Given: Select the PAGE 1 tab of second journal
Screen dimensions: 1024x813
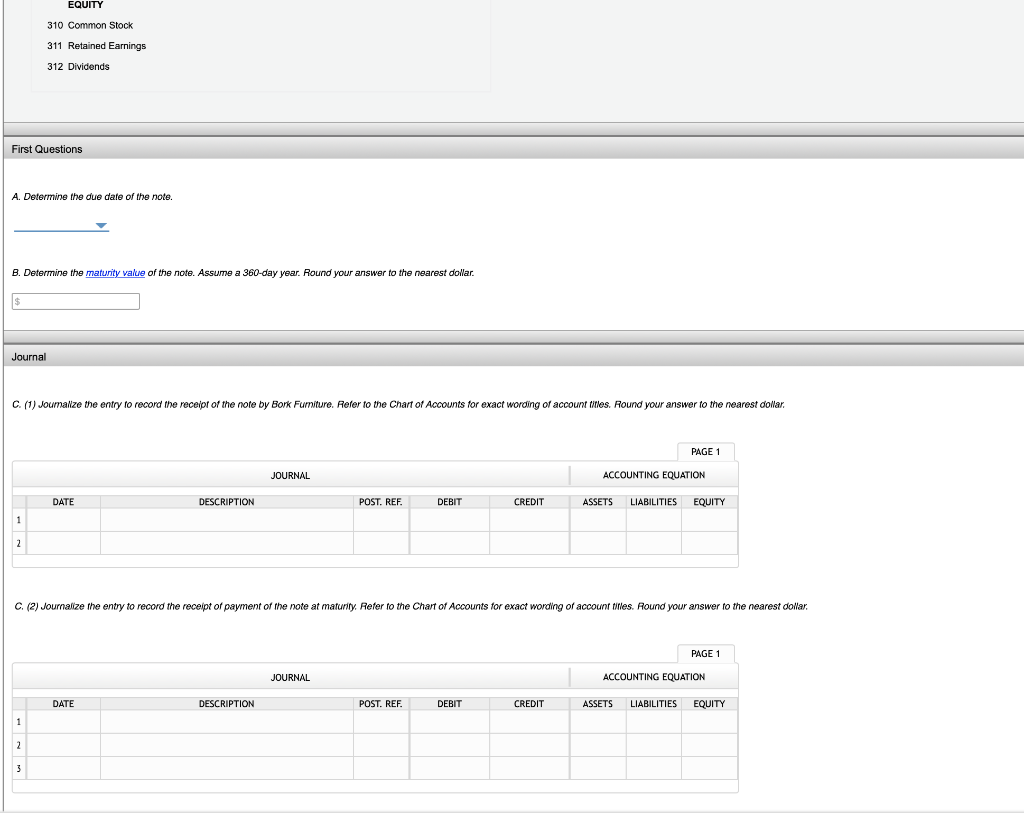Looking at the screenshot, I should [x=705, y=654].
